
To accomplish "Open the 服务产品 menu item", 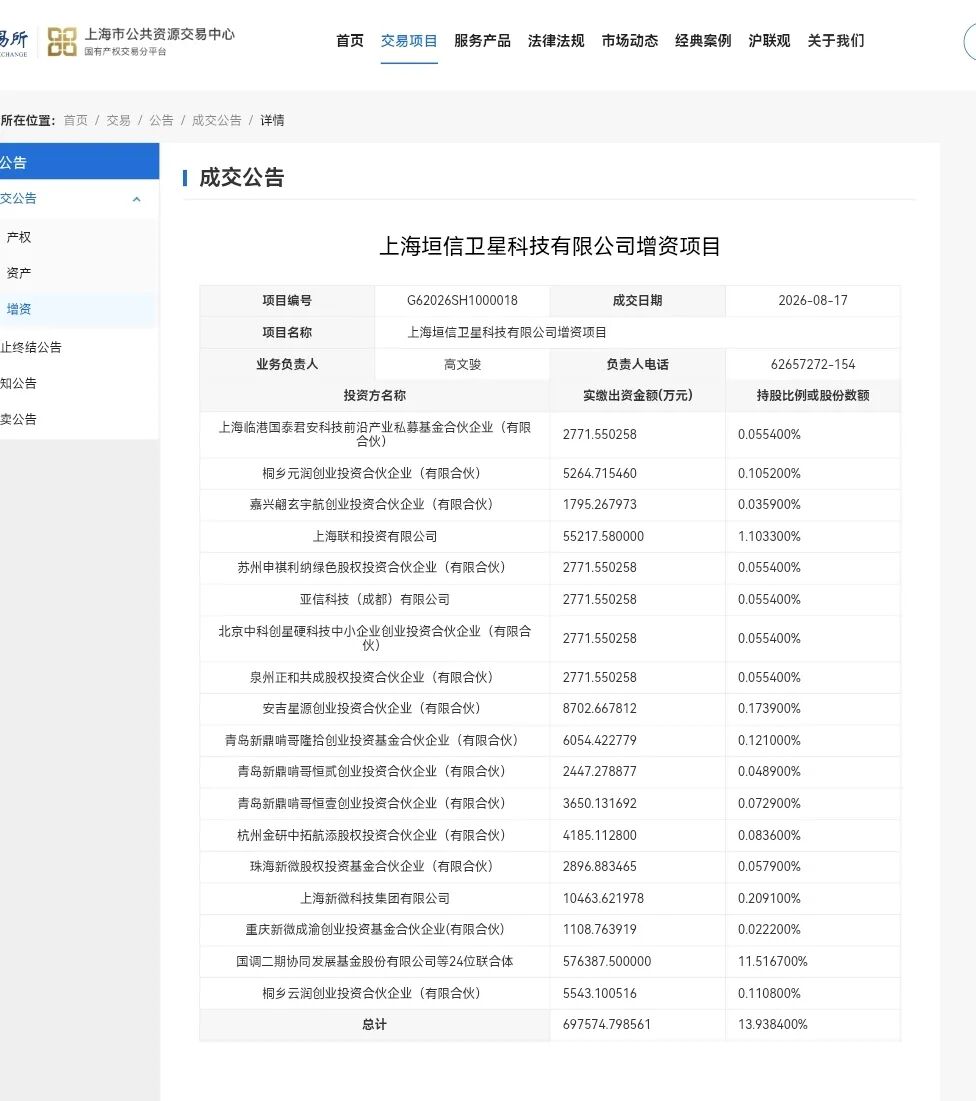I will coord(482,41).
